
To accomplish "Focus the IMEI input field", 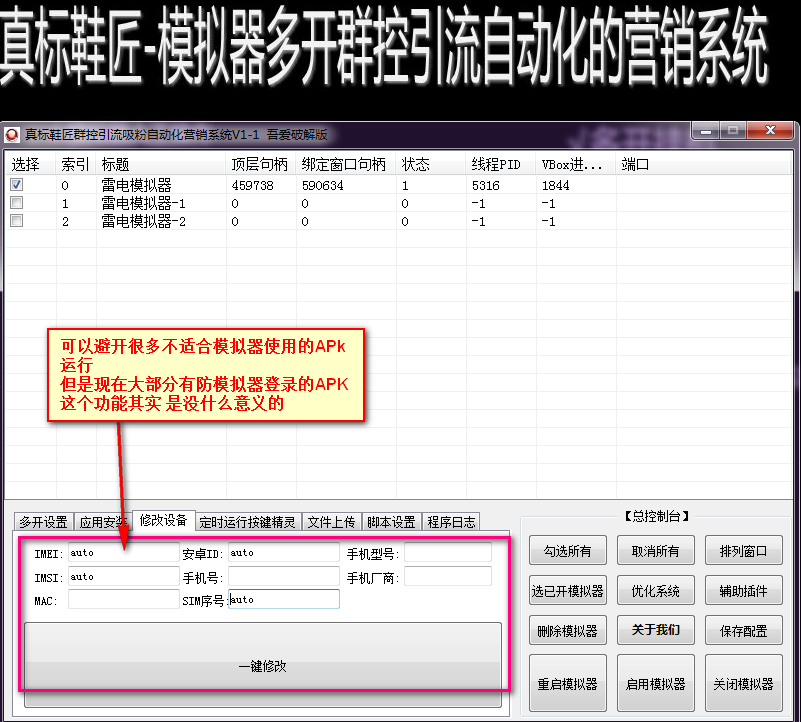I will pyautogui.click(x=123, y=552).
